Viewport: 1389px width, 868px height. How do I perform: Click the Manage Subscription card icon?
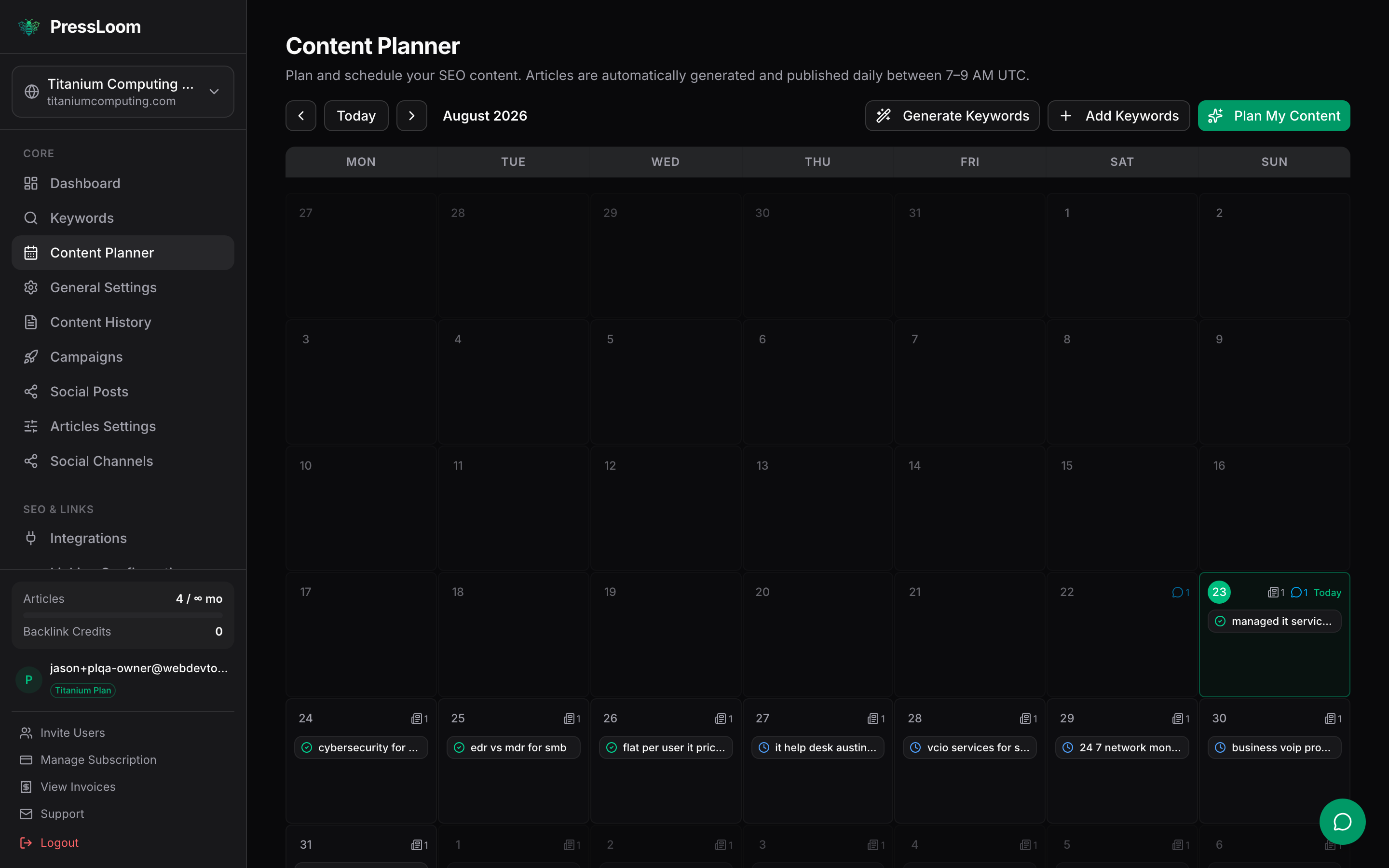(26, 760)
